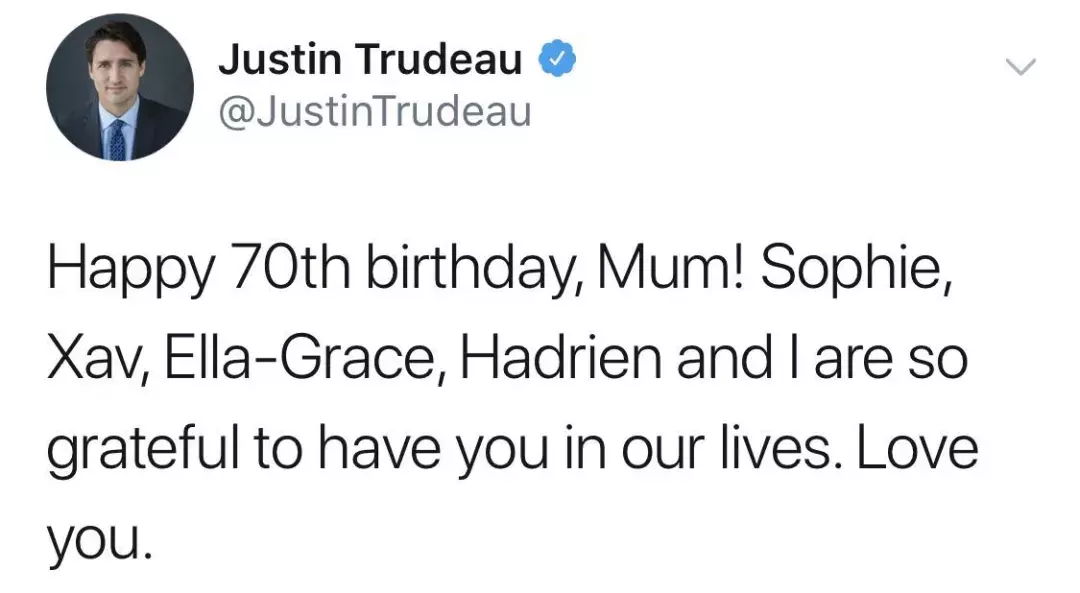Open Justin Trudeau's profile picture
The height and width of the screenshot is (593, 1080).
pos(120,87)
